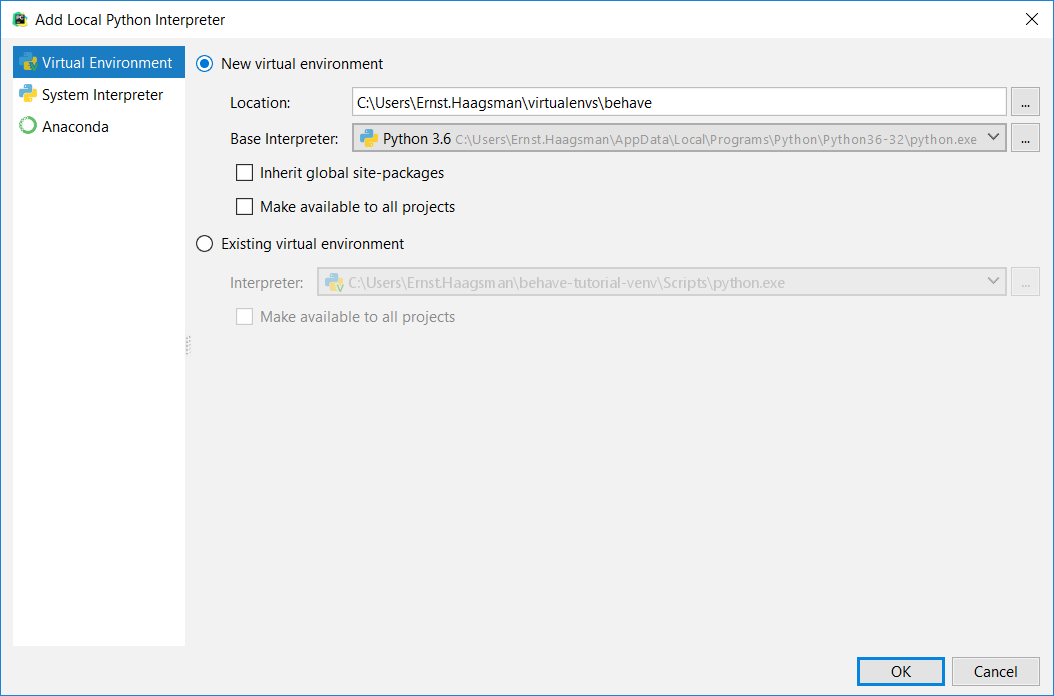This screenshot has height=696, width=1054.
Task: Browse for the Base Interpreter executable
Action: tap(1025, 139)
